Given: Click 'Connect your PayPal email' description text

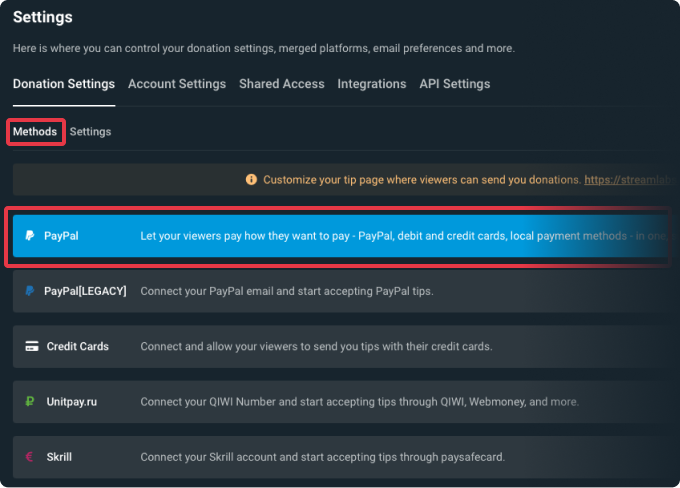Looking at the screenshot, I should [287, 291].
